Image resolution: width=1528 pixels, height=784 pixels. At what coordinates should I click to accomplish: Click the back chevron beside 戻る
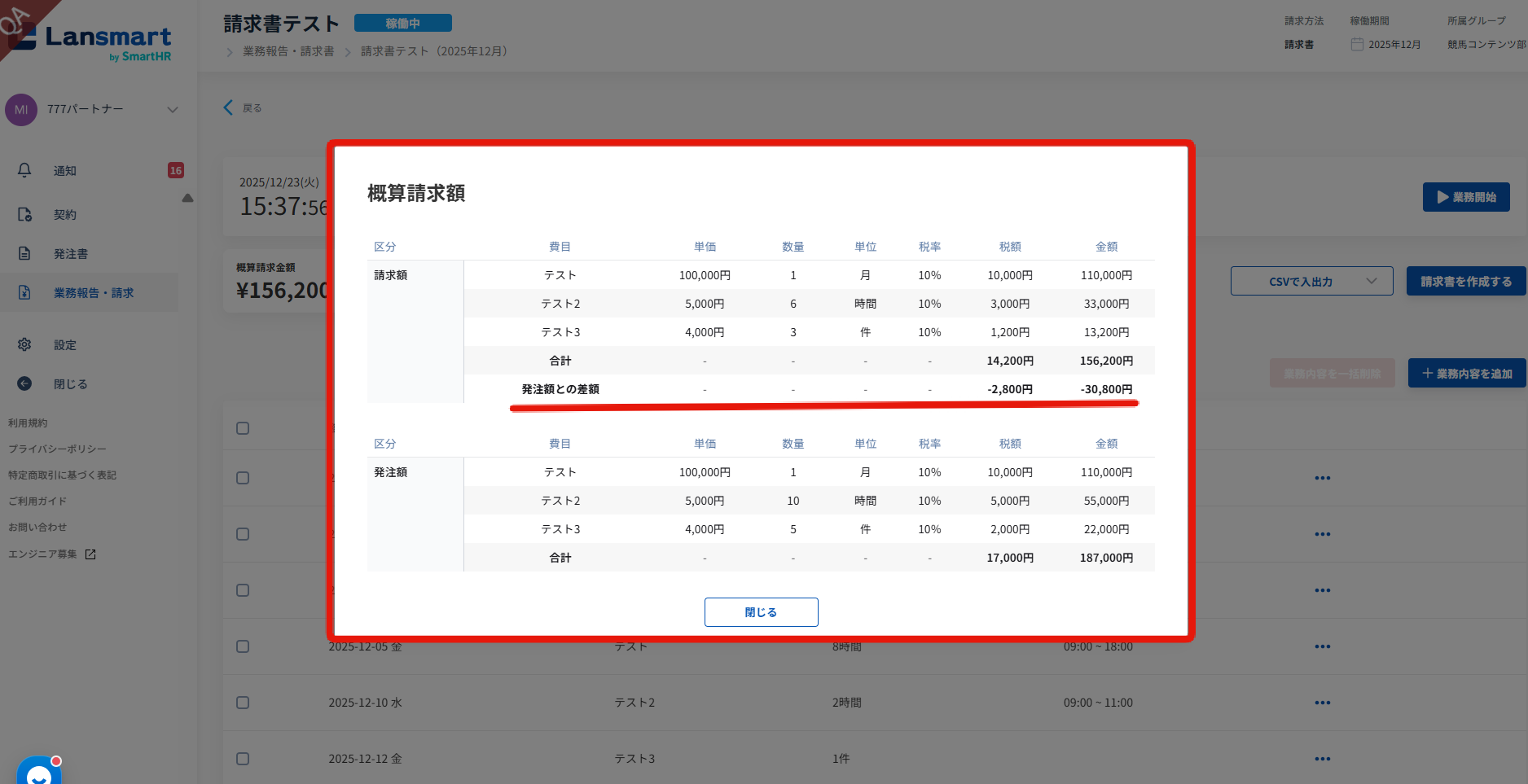(x=228, y=107)
